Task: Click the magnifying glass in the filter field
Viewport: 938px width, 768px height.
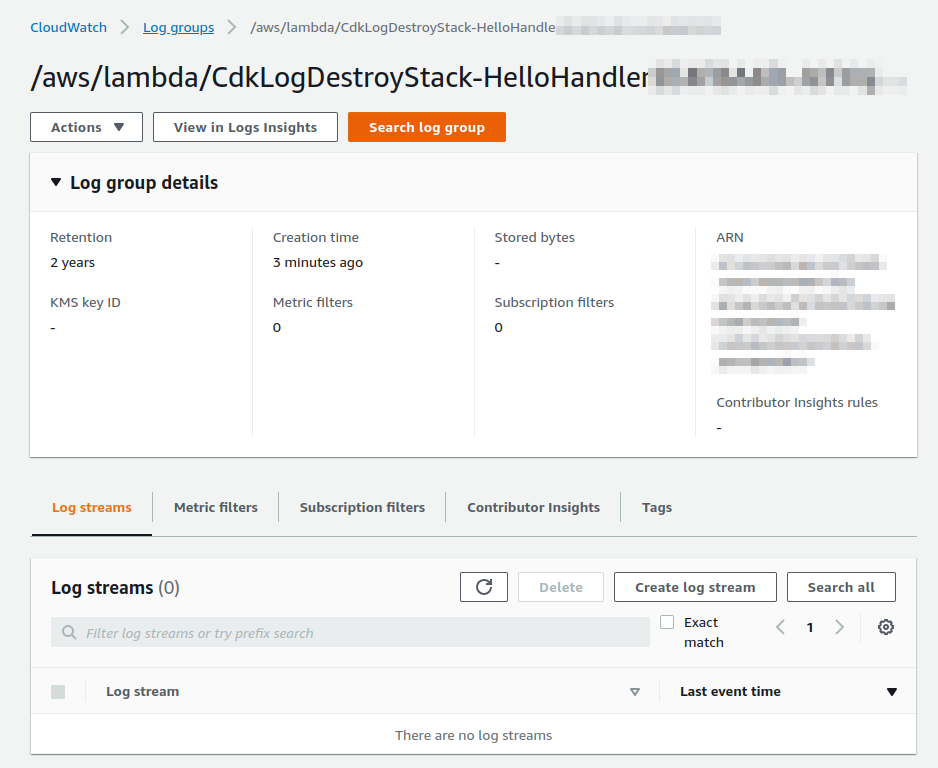Action: (x=68, y=631)
